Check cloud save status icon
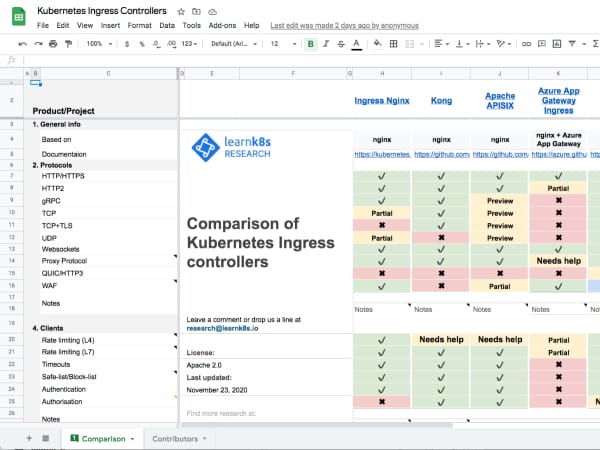This screenshot has height=450, width=600. coord(212,12)
